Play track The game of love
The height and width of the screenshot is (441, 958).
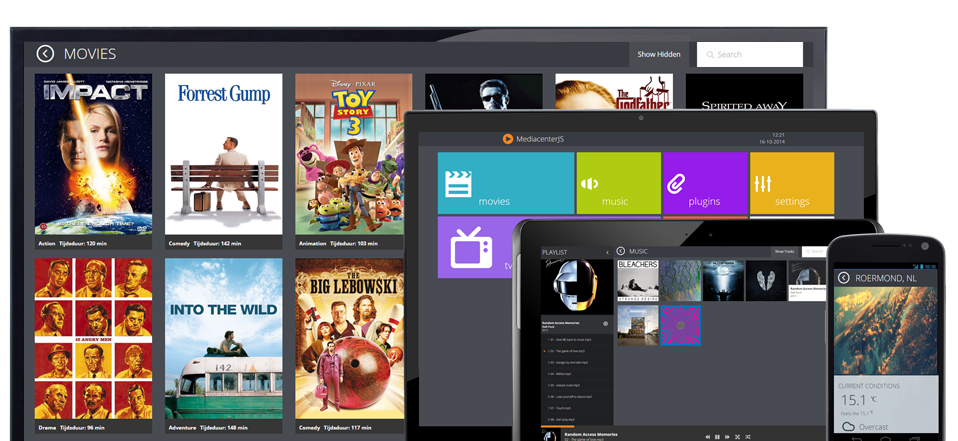pos(577,351)
